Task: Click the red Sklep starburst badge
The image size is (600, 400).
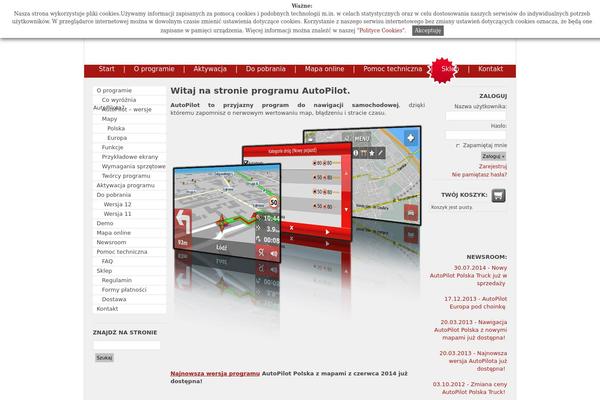Action: (x=442, y=70)
